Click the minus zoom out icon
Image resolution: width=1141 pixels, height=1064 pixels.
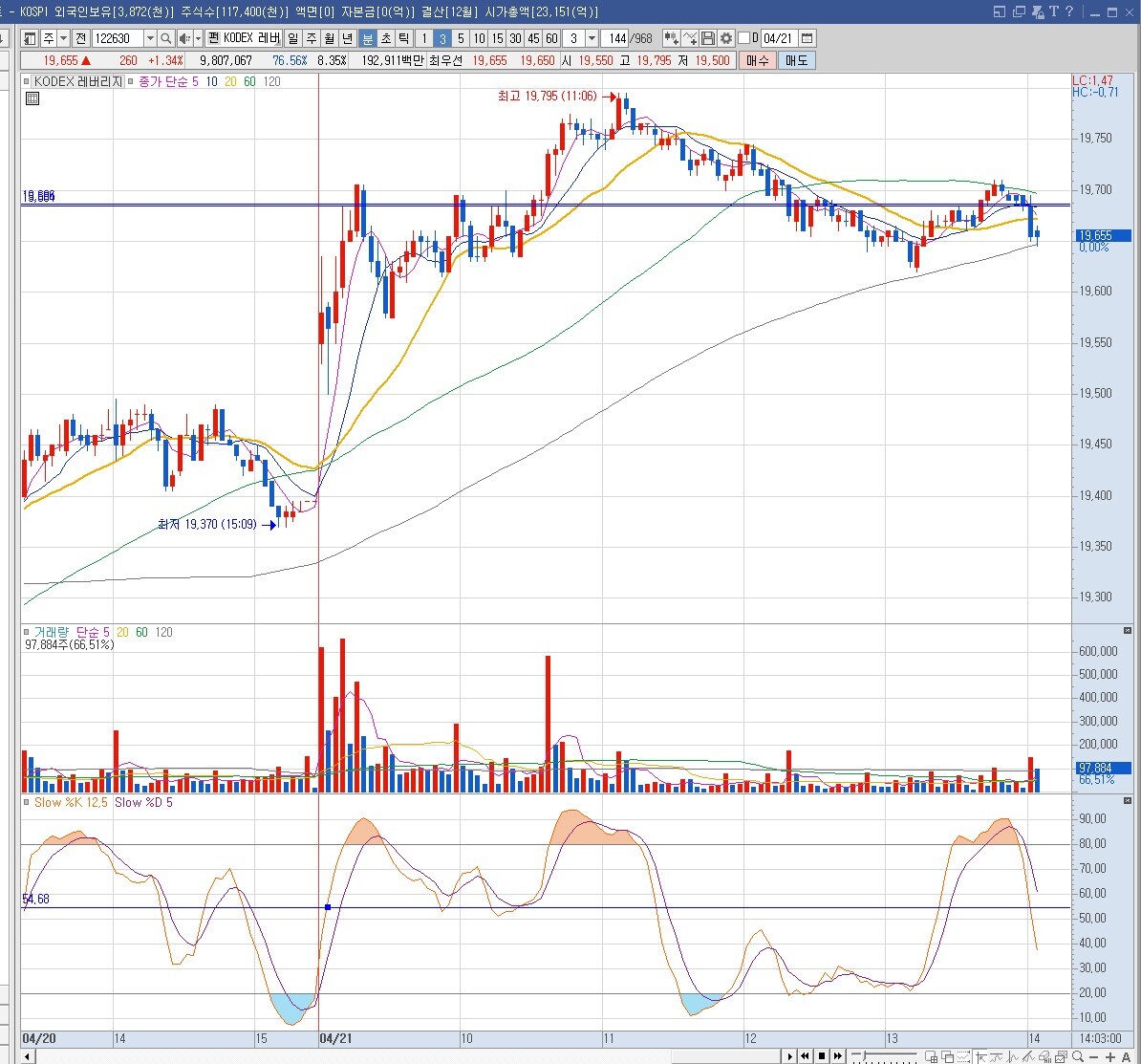tap(1094, 1056)
